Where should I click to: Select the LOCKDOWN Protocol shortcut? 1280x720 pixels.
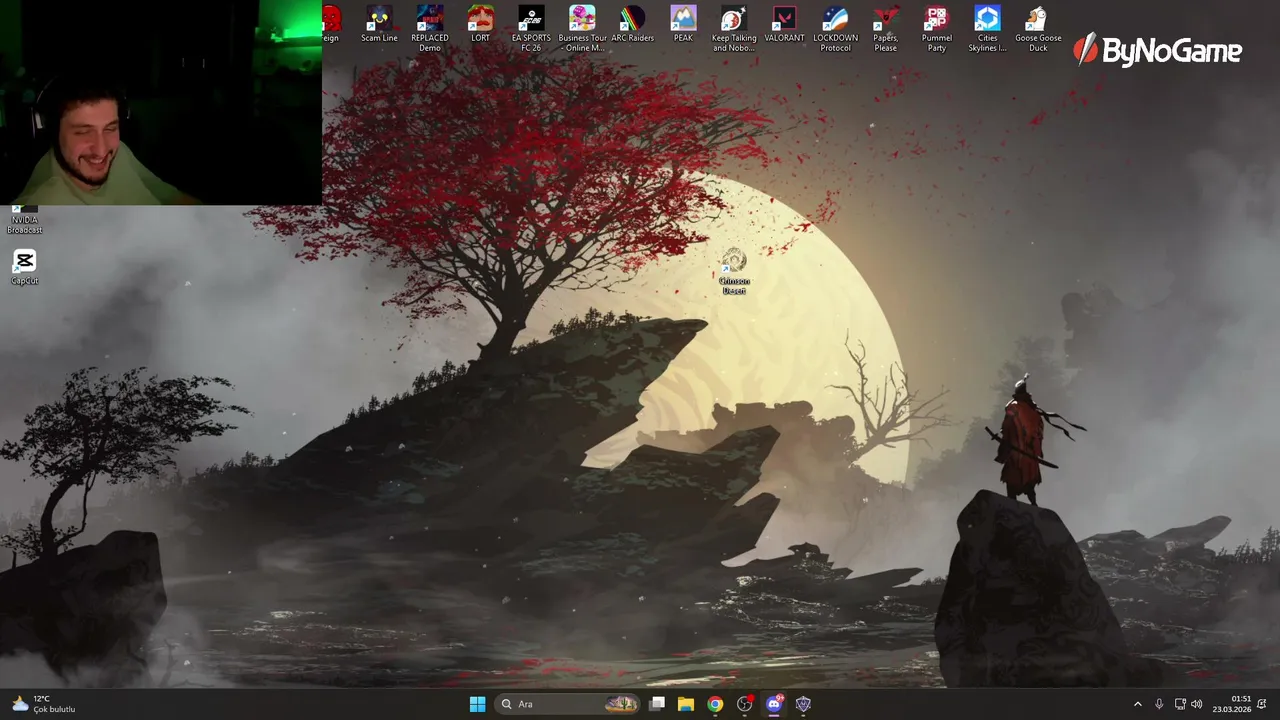pyautogui.click(x=836, y=29)
